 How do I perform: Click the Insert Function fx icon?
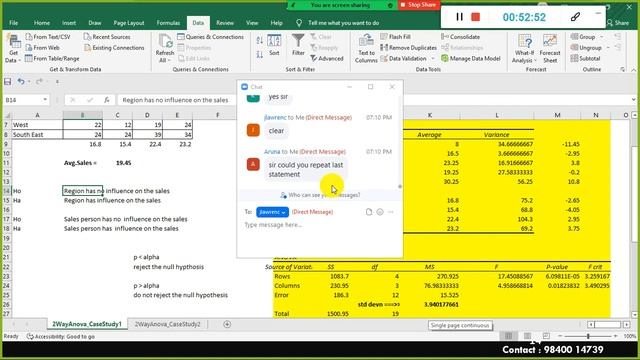pos(107,100)
